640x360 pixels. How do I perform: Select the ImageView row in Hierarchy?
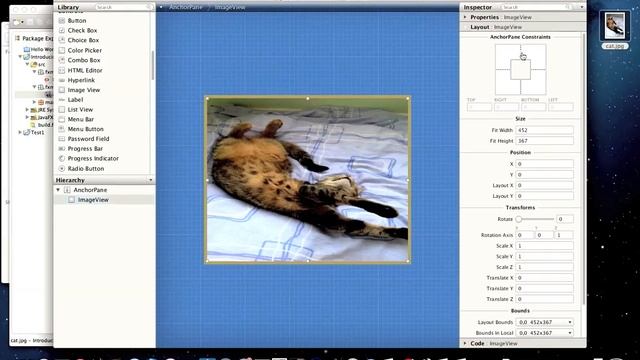pos(104,200)
